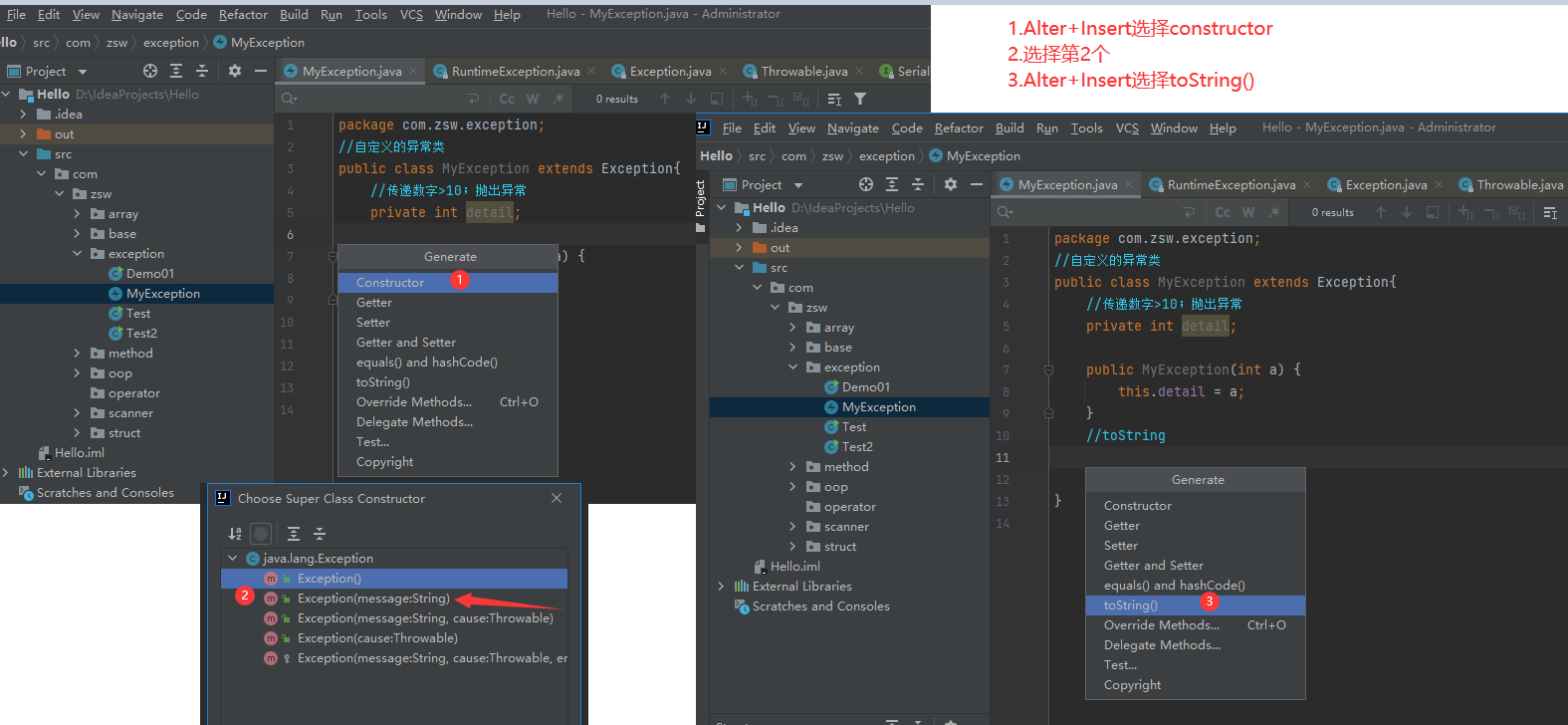Toggle select-in-editor icon in left window's find bar
This screenshot has height=725, width=1568.
click(717, 99)
